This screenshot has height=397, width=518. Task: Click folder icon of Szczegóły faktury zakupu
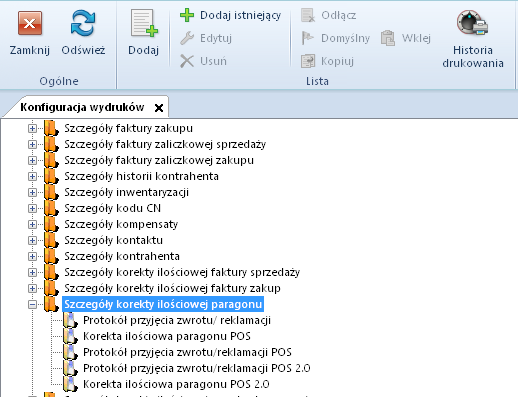(x=51, y=128)
